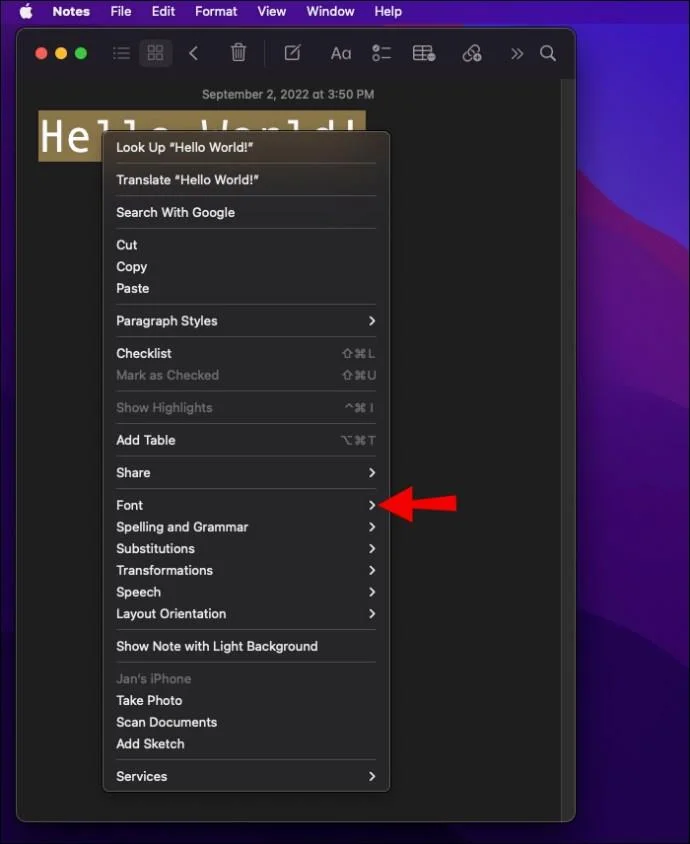Image resolution: width=690 pixels, height=844 pixels.
Task: Choose Look Up "Hello World!"
Action: point(246,147)
